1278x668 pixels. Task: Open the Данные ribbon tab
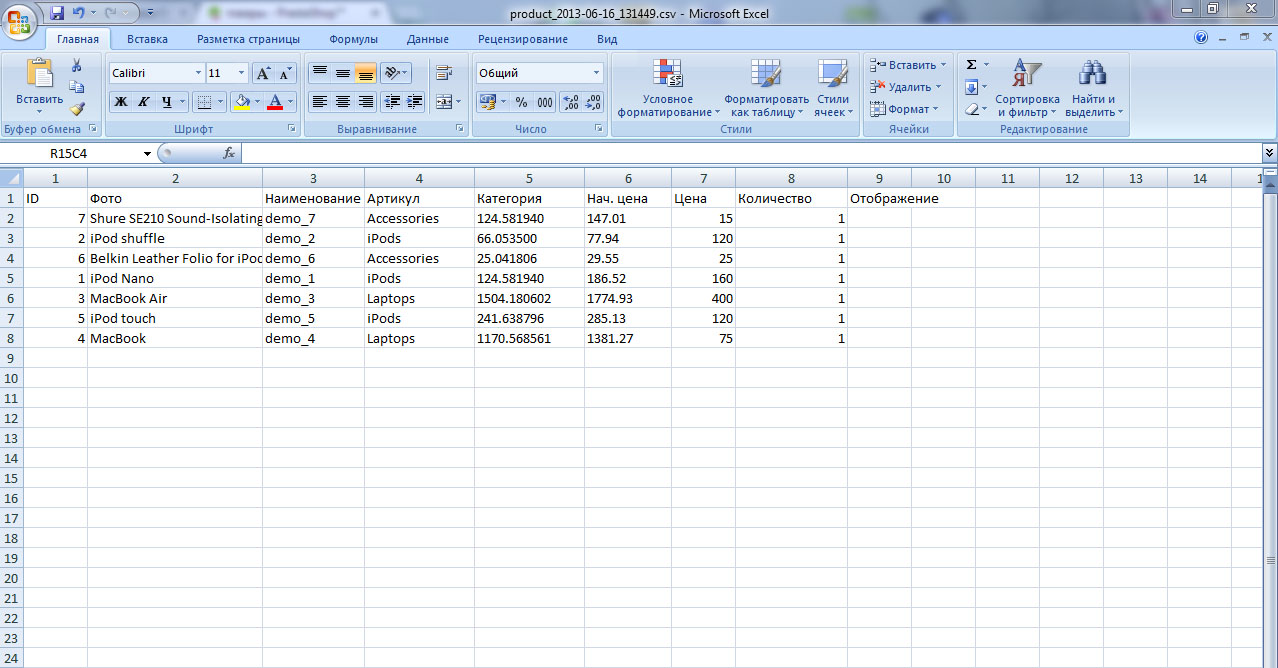point(427,39)
